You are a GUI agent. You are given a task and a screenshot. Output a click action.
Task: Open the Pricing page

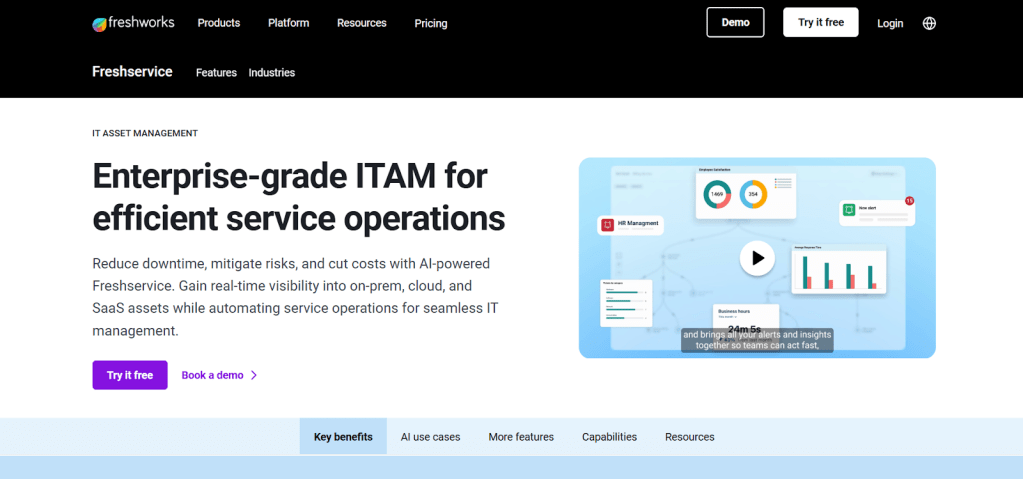(x=431, y=23)
